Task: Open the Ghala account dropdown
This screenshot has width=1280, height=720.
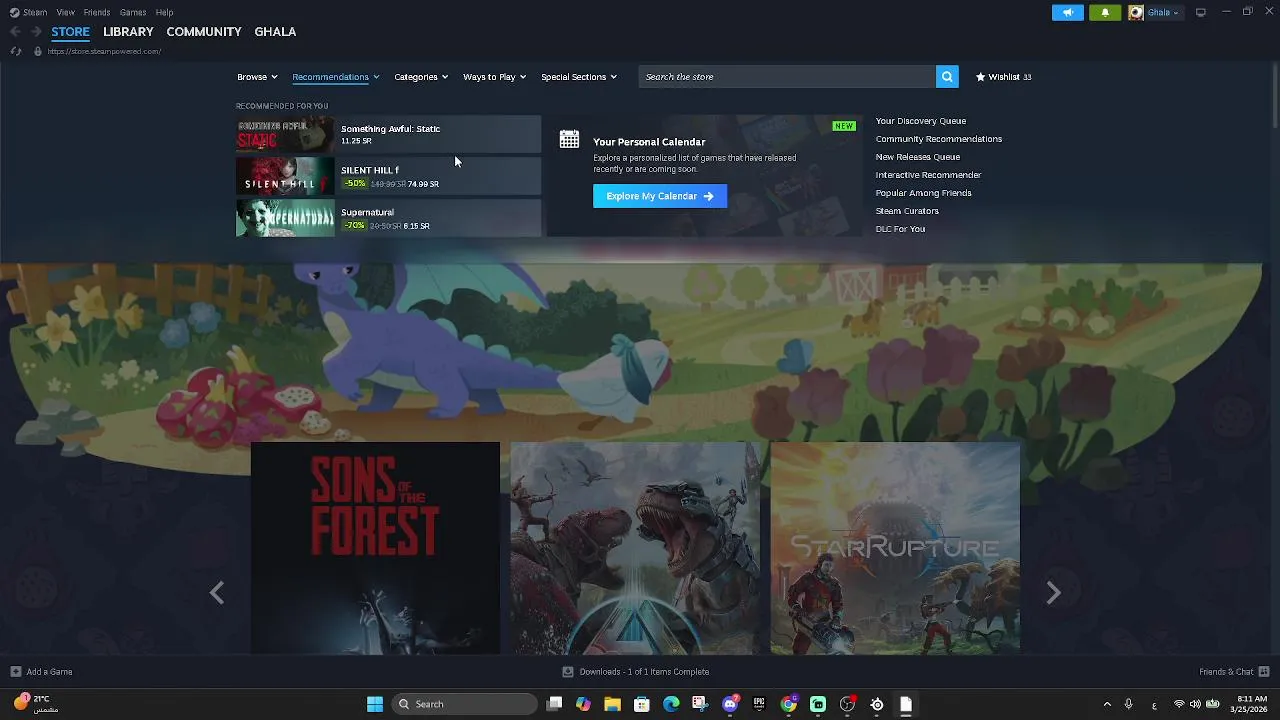Action: (x=1163, y=12)
